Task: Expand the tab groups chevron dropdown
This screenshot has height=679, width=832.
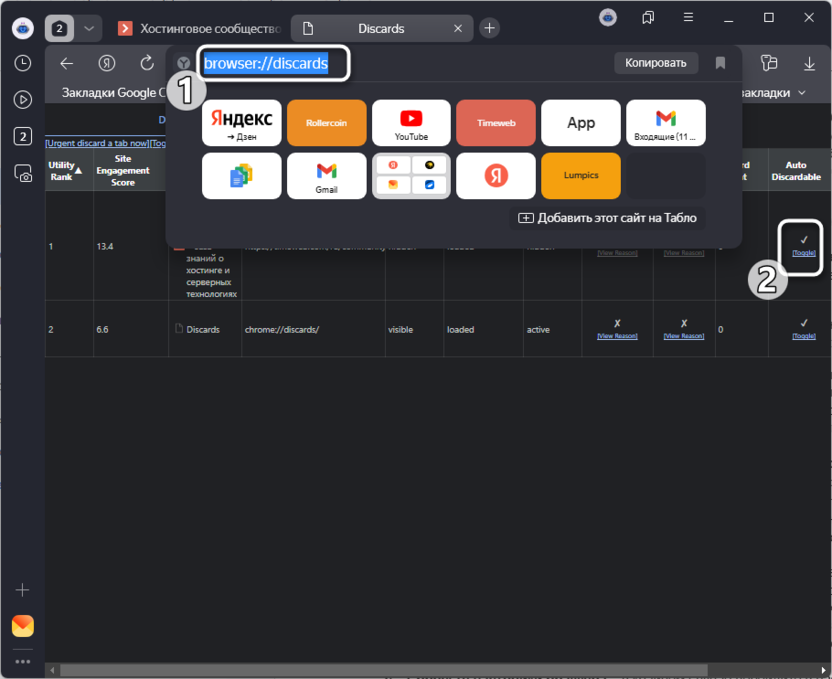Action: click(x=89, y=28)
